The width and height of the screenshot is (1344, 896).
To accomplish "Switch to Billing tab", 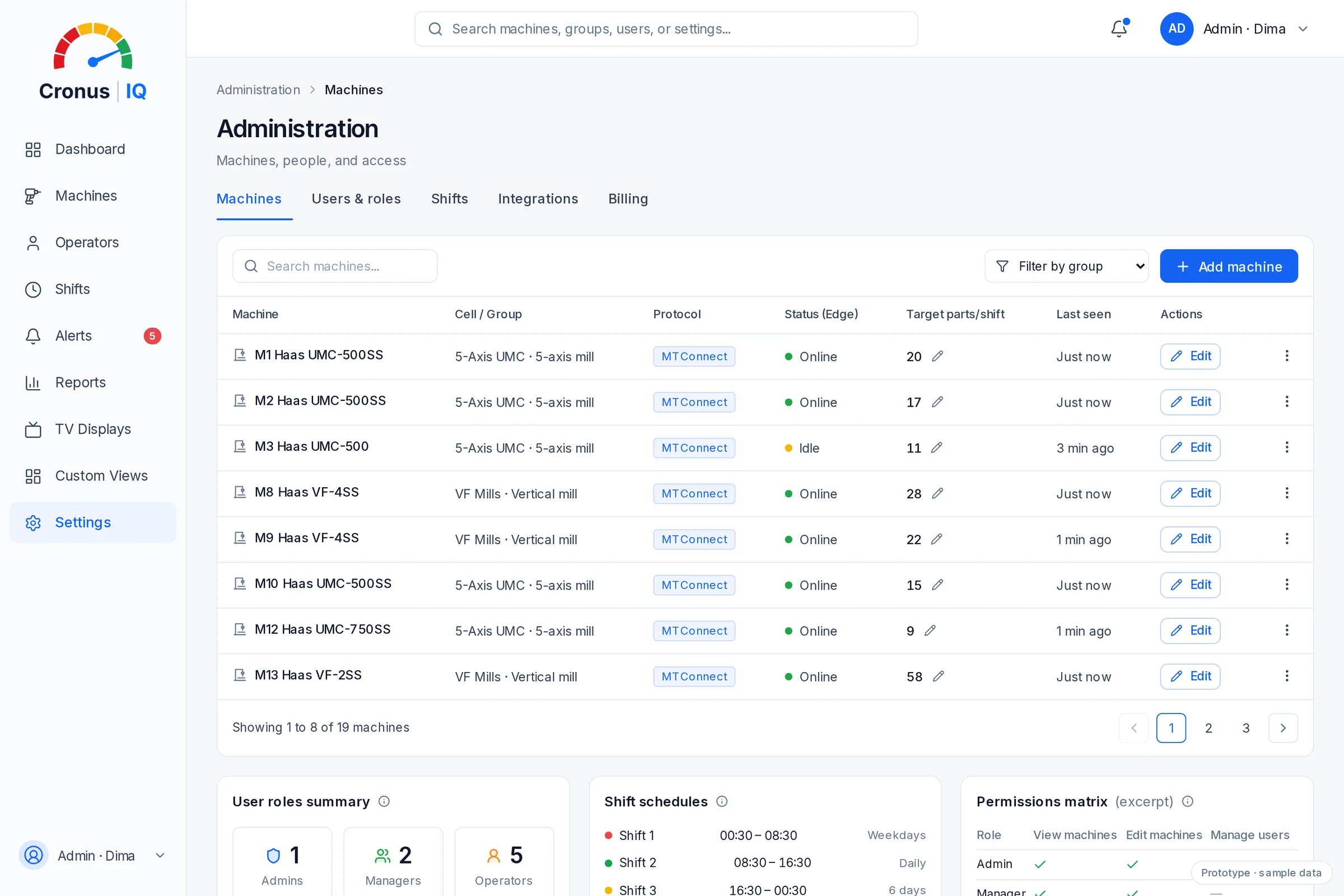I will pyautogui.click(x=628, y=199).
